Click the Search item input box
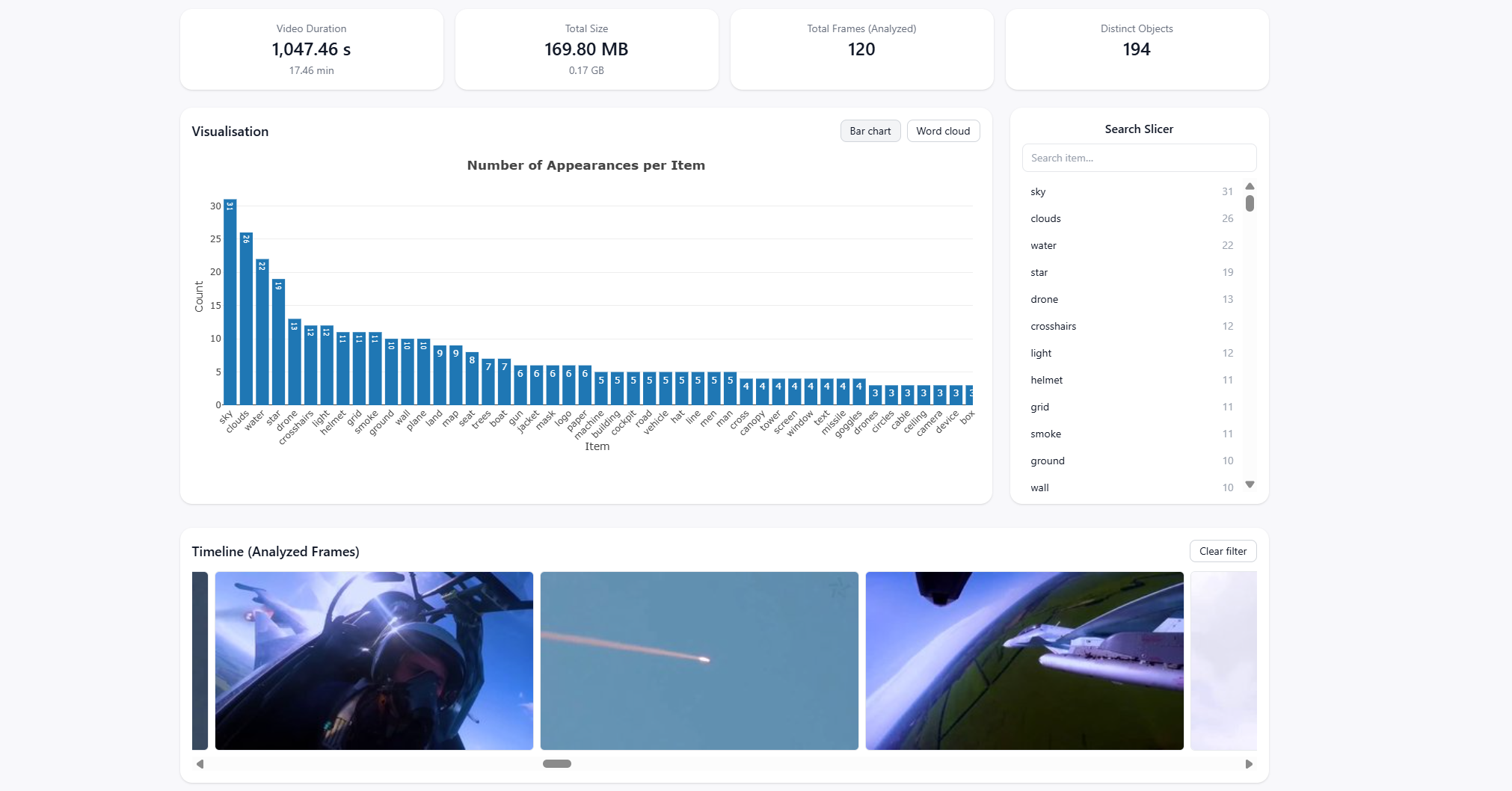The width and height of the screenshot is (1512, 791). (1138, 158)
